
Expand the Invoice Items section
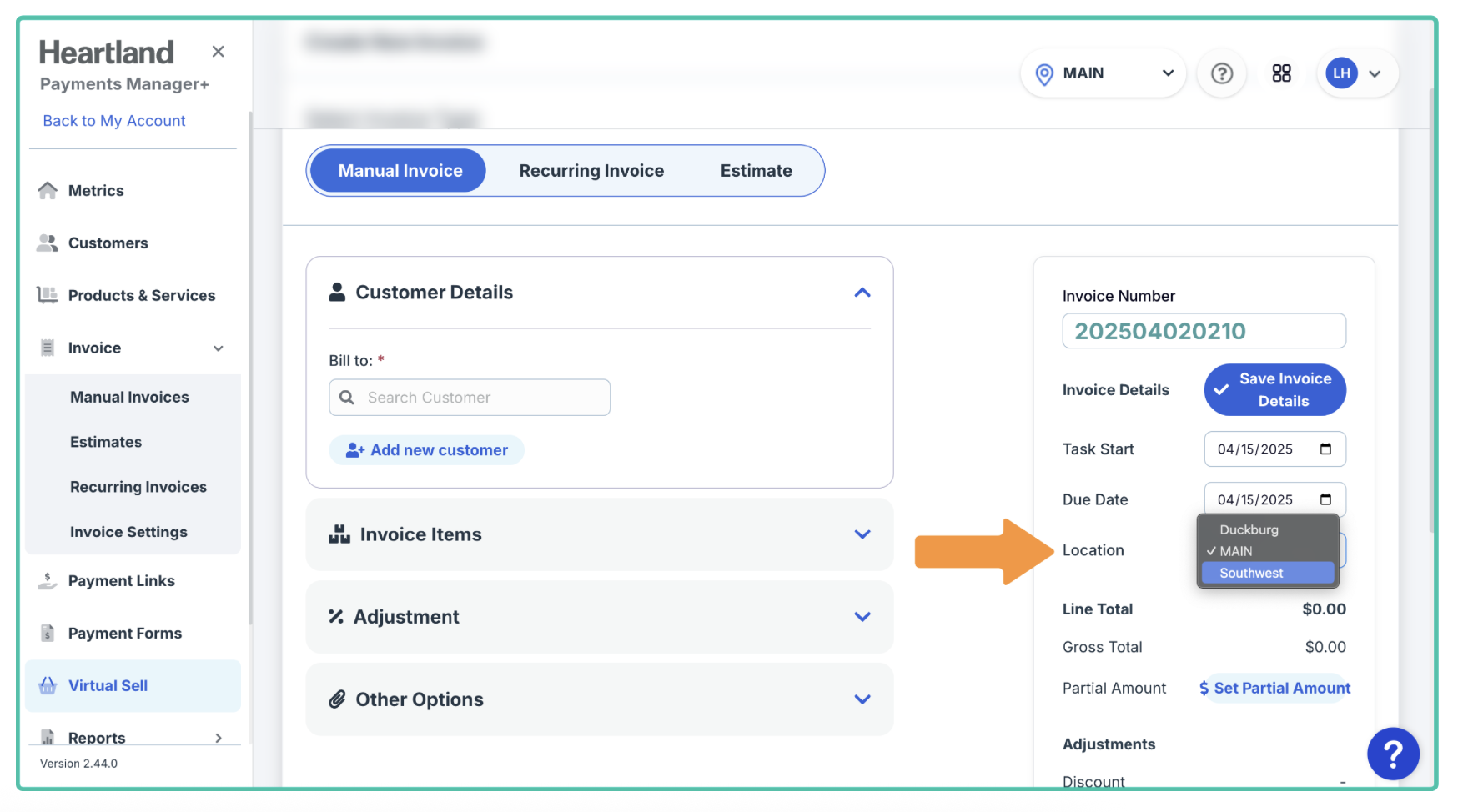pyautogui.click(x=862, y=534)
